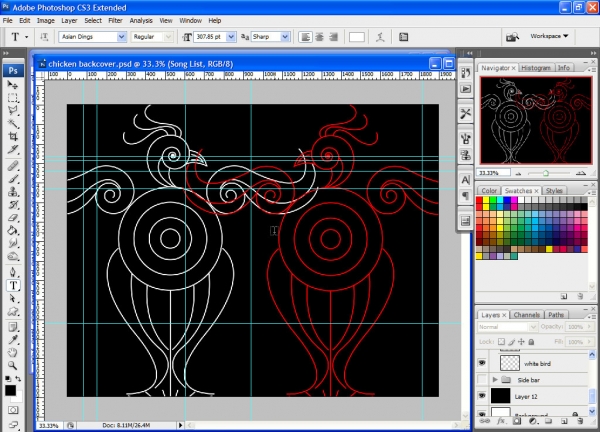Image resolution: width=600 pixels, height=432 pixels.
Task: Select the Eraser tool
Action: tap(13, 217)
